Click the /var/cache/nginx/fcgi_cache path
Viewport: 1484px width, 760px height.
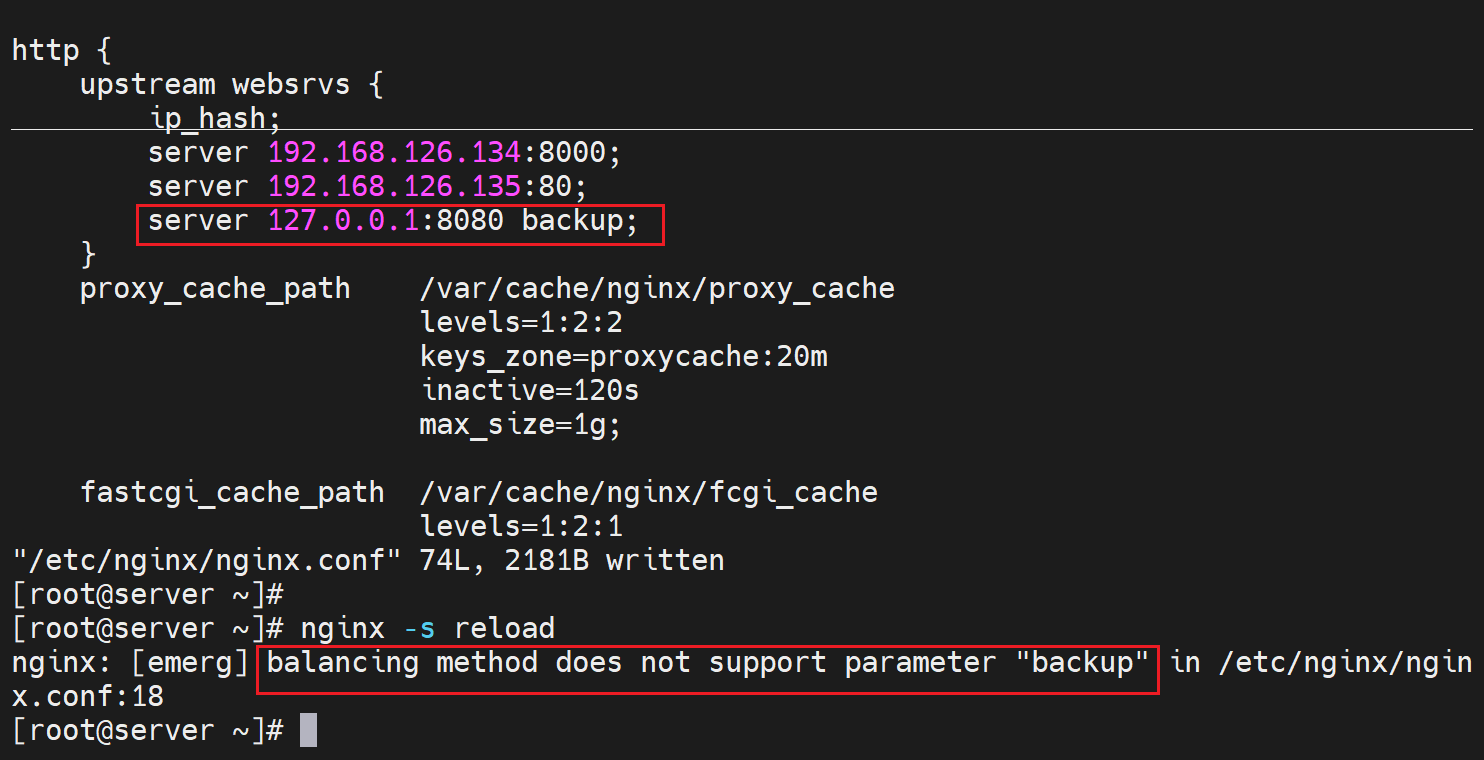click(x=648, y=492)
